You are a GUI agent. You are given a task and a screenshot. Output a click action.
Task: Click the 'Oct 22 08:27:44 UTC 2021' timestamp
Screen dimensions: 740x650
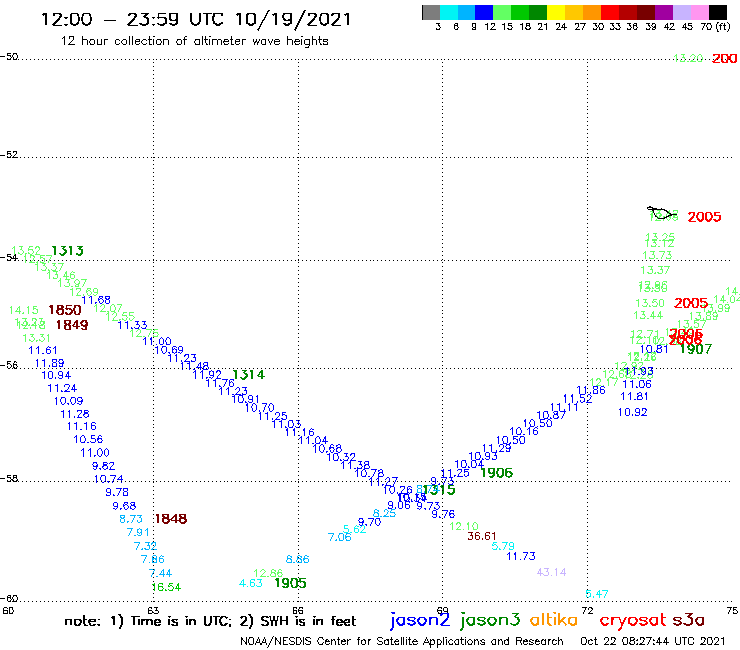[x=652, y=641]
